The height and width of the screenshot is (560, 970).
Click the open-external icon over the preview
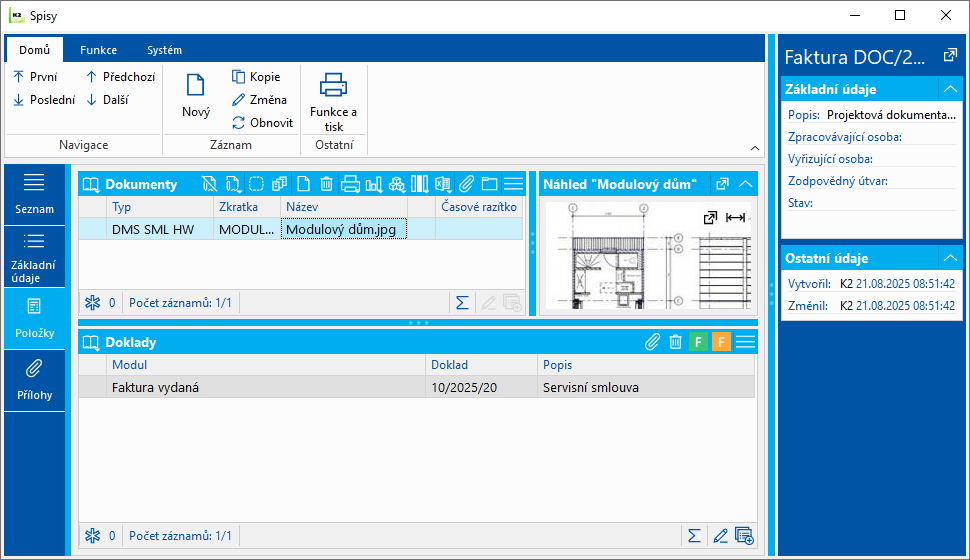(710, 218)
